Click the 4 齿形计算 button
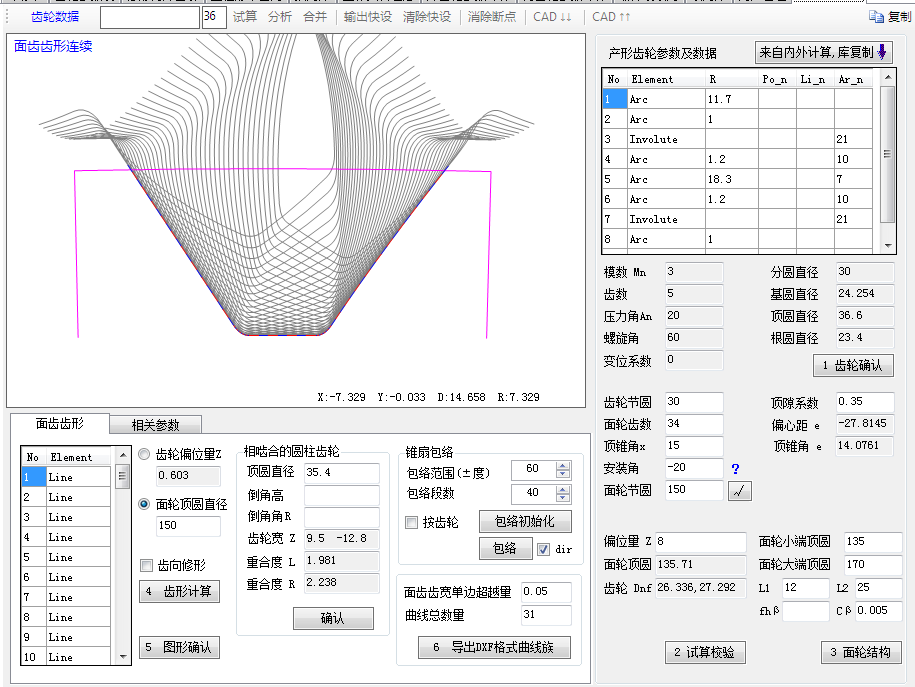915x687 pixels. [179, 591]
